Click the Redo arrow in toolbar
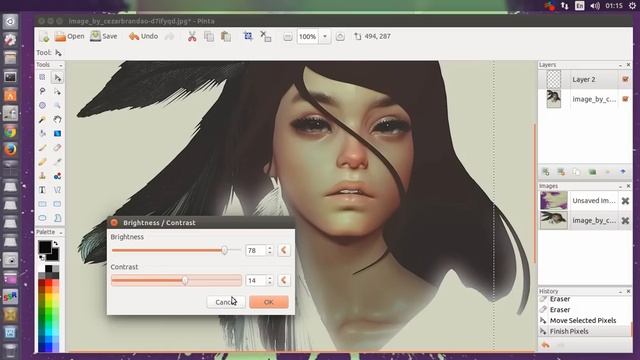Image resolution: width=640 pixels, height=360 pixels. tap(169, 37)
